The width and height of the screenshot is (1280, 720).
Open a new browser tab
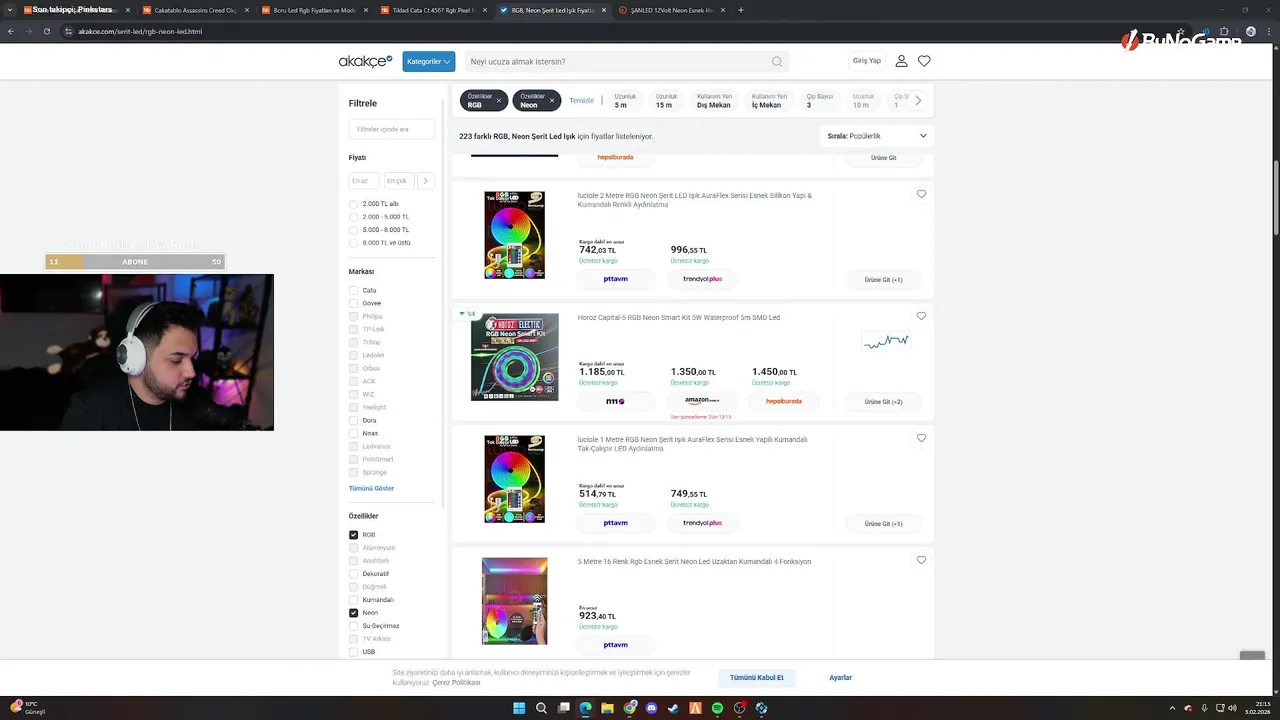(x=740, y=10)
